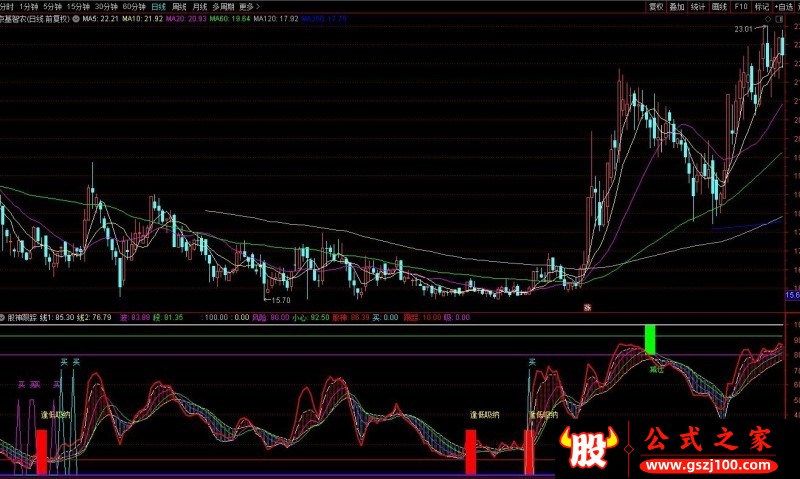Image resolution: width=800 pixels, height=479 pixels.
Task: Click the 小心: 92.50 indicator value
Action: [x=310, y=317]
